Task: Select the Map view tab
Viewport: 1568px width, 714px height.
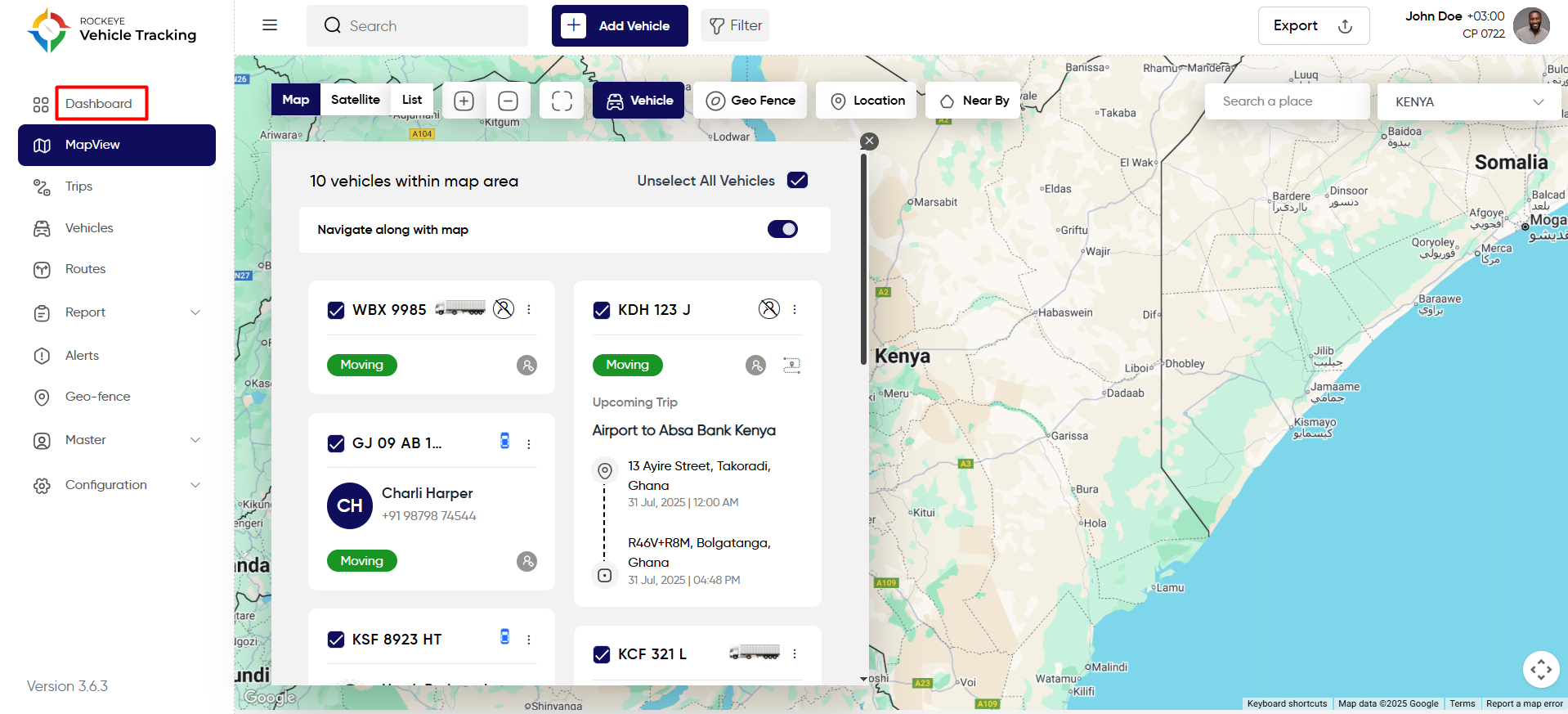Action: pos(296,100)
